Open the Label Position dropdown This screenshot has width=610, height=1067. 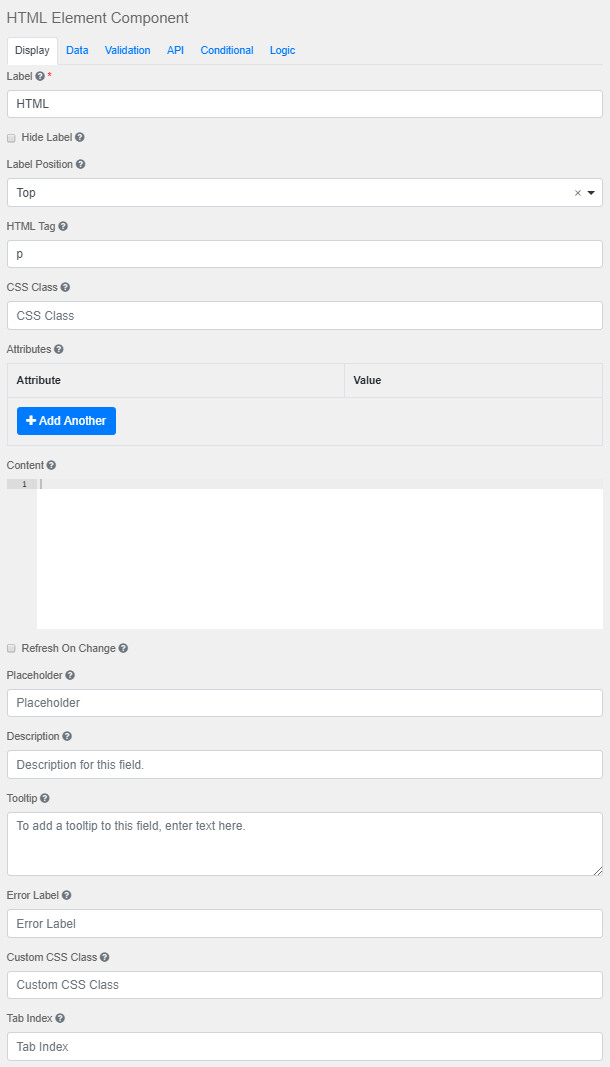click(x=592, y=192)
